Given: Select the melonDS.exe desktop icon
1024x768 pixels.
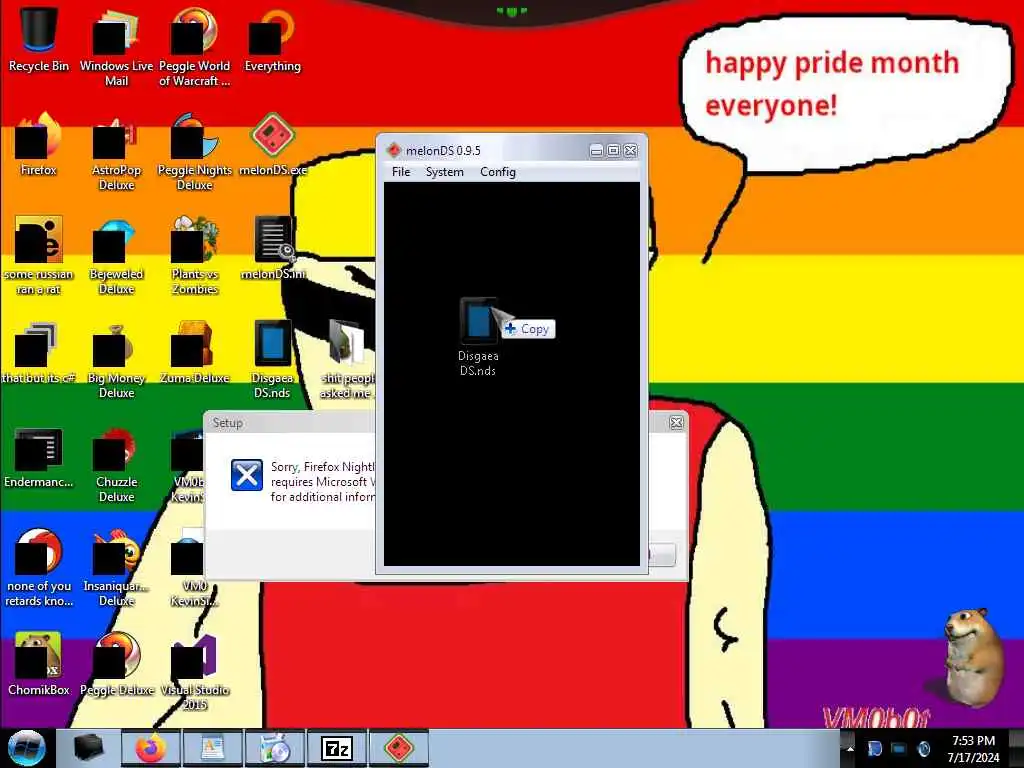Looking at the screenshot, I should point(272,144).
